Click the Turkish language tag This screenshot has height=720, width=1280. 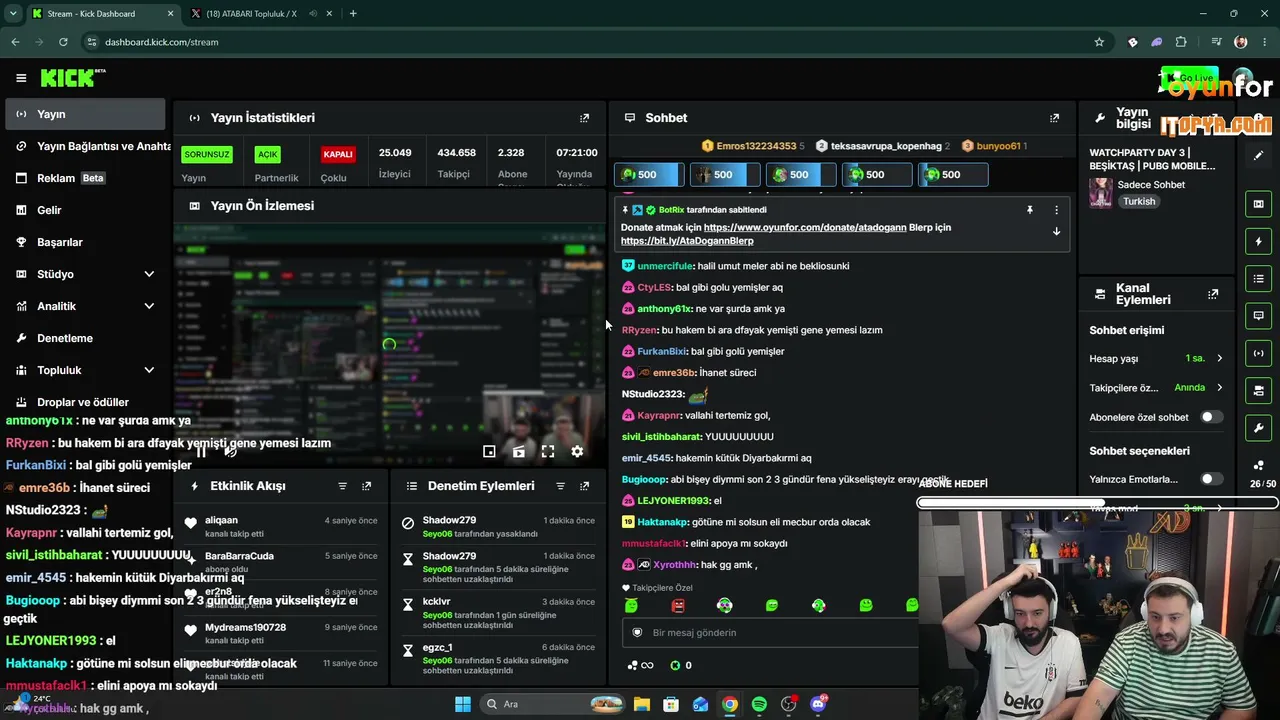pos(1139,201)
